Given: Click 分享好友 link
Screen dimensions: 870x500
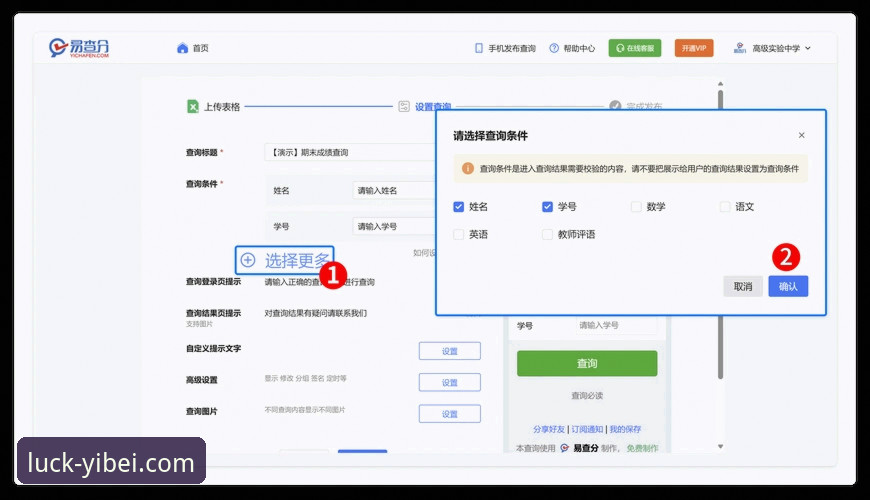Looking at the screenshot, I should 549,429.
